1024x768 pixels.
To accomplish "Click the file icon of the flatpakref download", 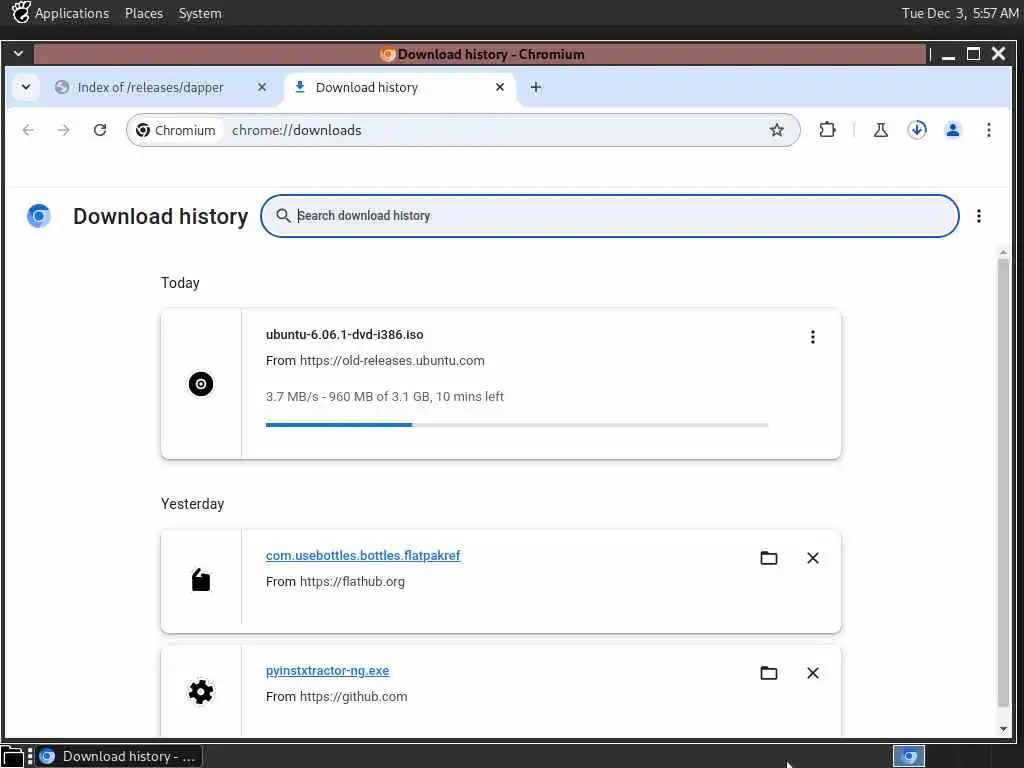I will [200, 579].
